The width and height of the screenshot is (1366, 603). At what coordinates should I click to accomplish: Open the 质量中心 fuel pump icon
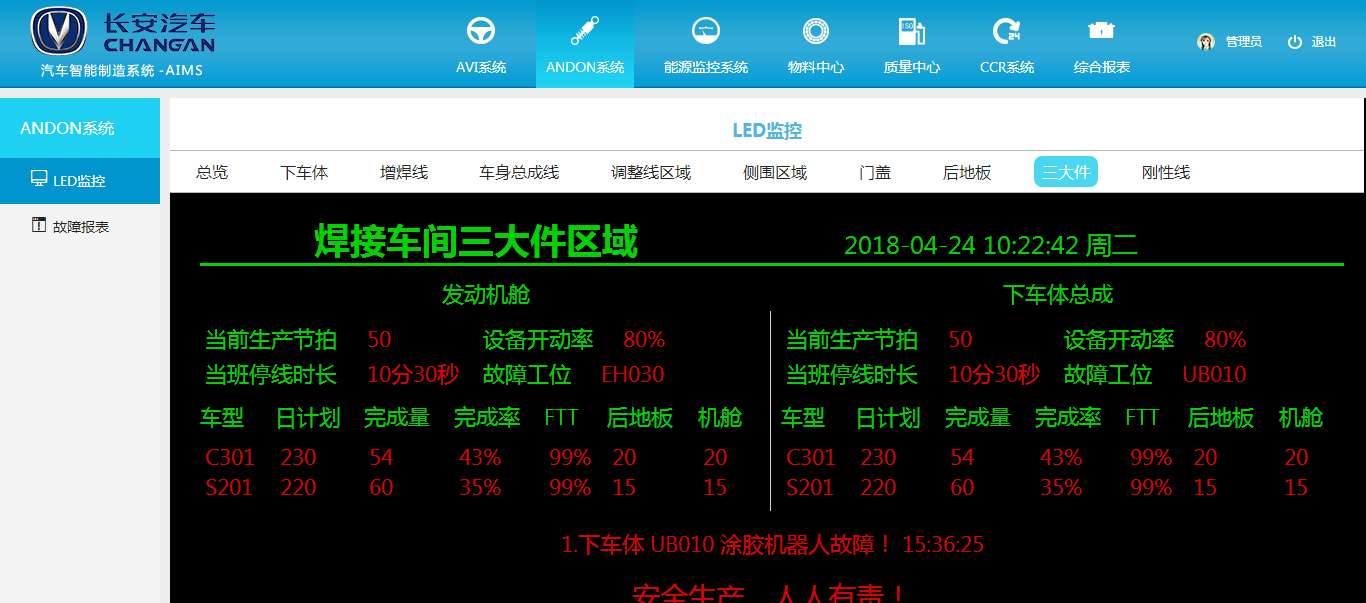pos(911,31)
